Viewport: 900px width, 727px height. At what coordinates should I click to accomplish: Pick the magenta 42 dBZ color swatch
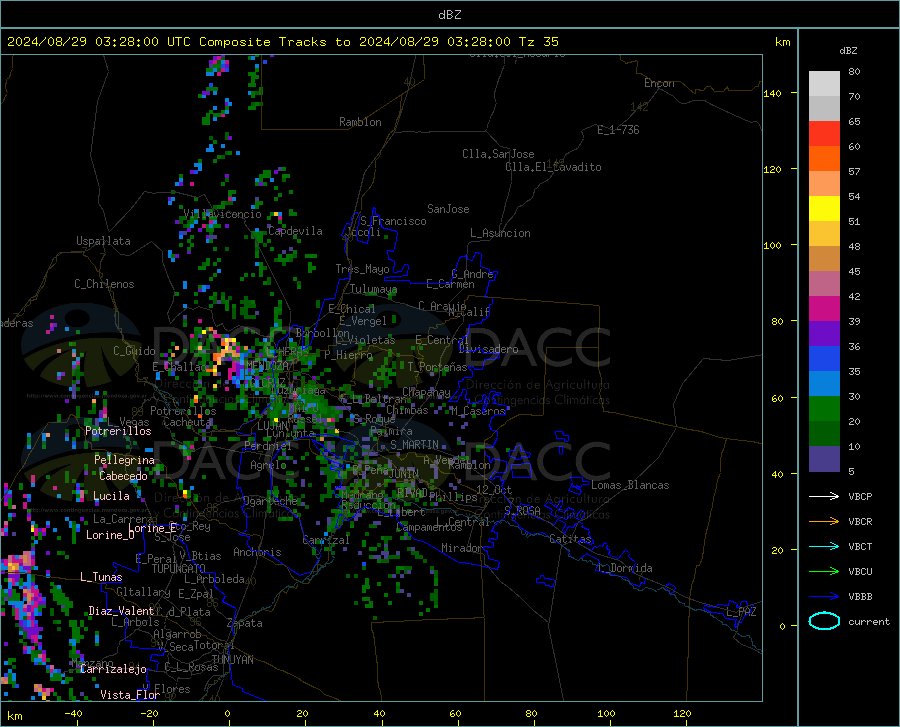click(x=824, y=308)
